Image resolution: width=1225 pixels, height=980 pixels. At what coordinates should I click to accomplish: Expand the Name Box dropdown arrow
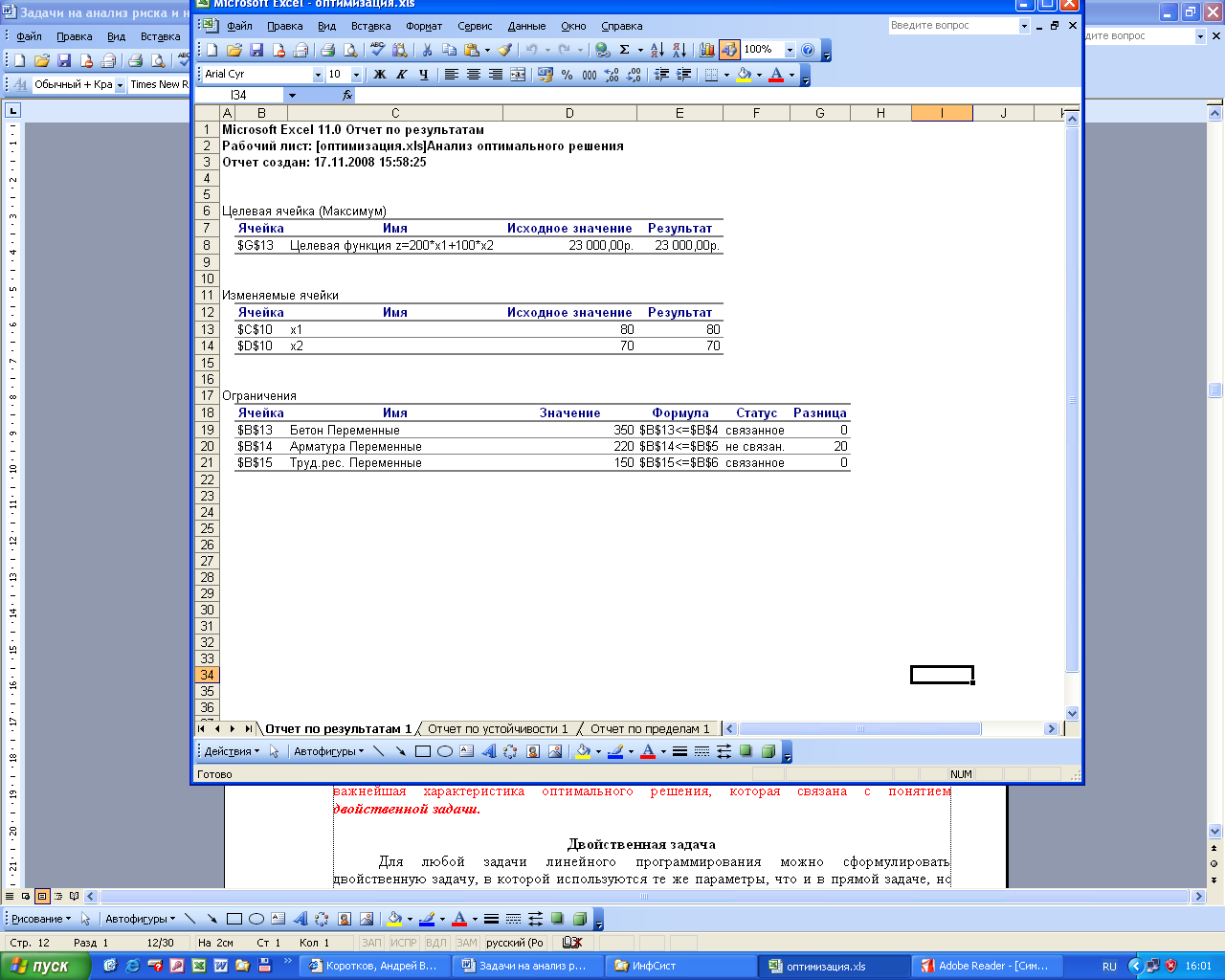292,96
